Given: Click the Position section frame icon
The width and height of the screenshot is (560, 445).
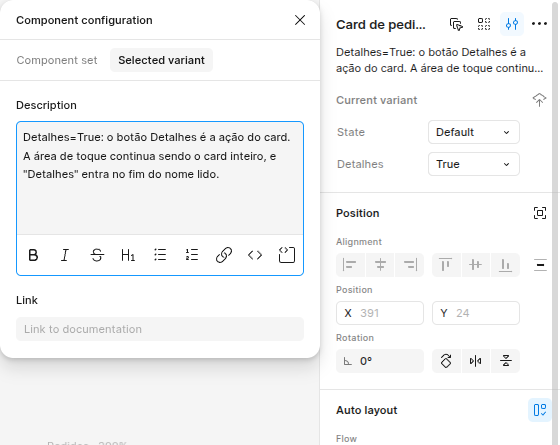Looking at the screenshot, I should pos(540,213).
